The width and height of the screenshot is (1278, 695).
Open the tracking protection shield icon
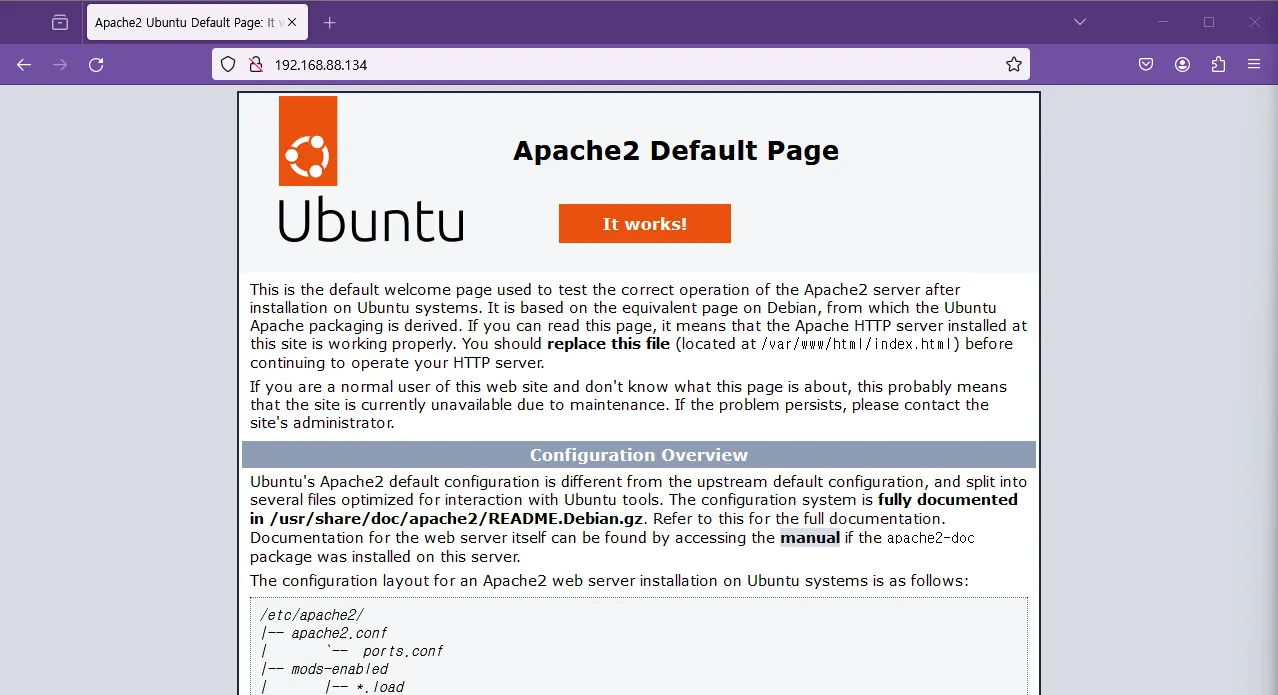point(228,64)
